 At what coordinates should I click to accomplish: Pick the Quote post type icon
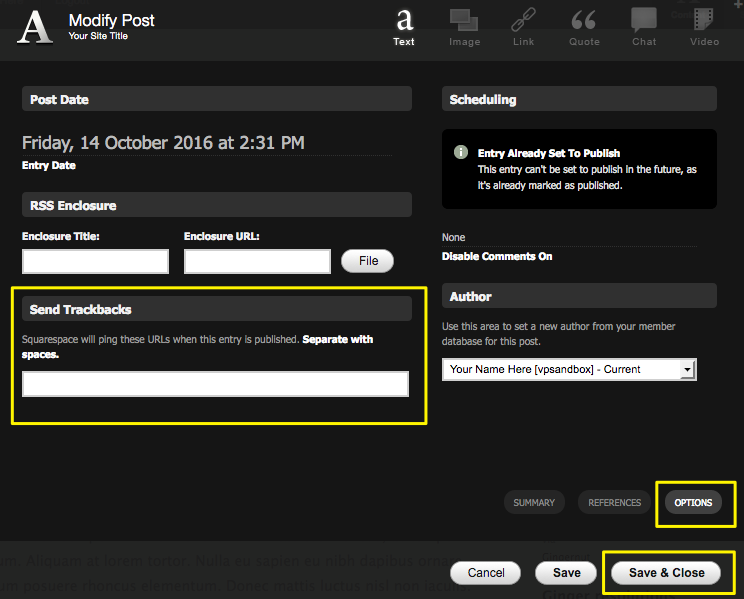pyautogui.click(x=584, y=21)
